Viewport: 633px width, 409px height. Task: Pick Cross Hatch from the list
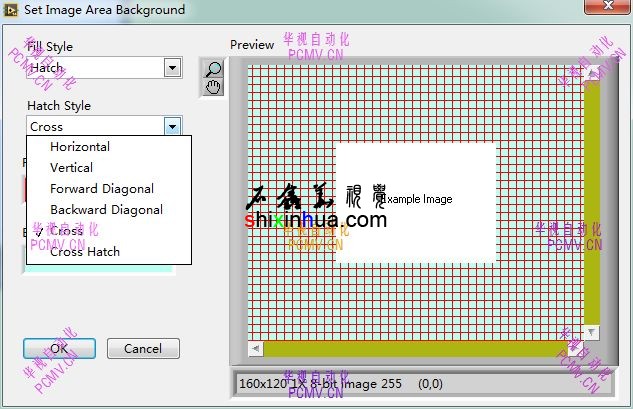click(85, 252)
